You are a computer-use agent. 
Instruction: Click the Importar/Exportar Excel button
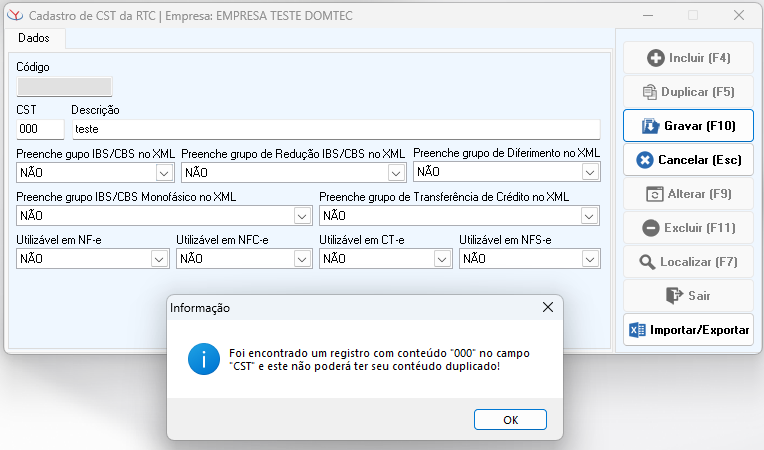tap(687, 330)
